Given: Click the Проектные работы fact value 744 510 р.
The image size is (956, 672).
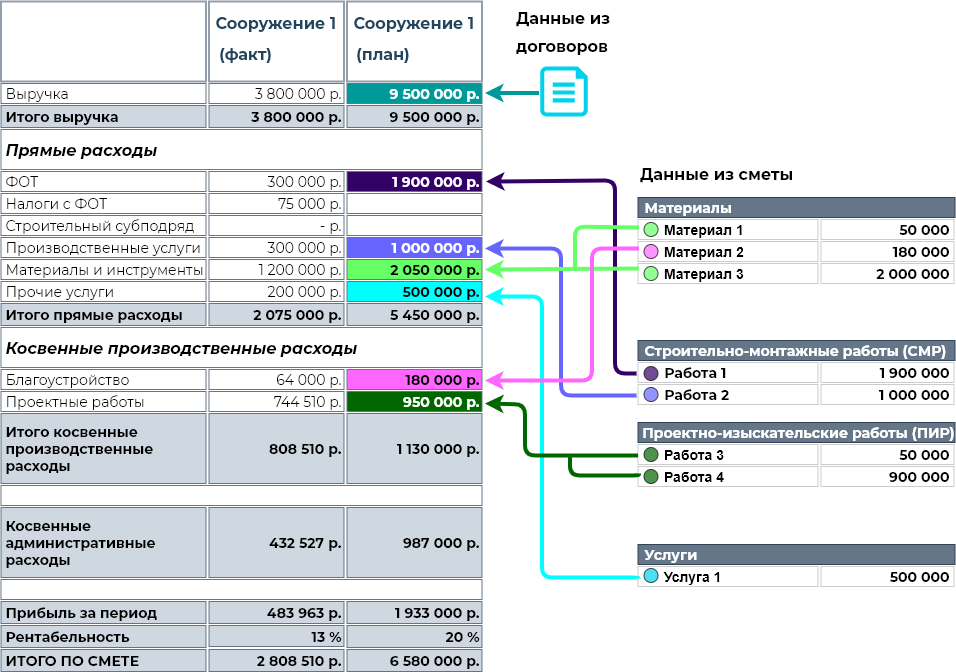Looking at the screenshot, I should 276,402.
